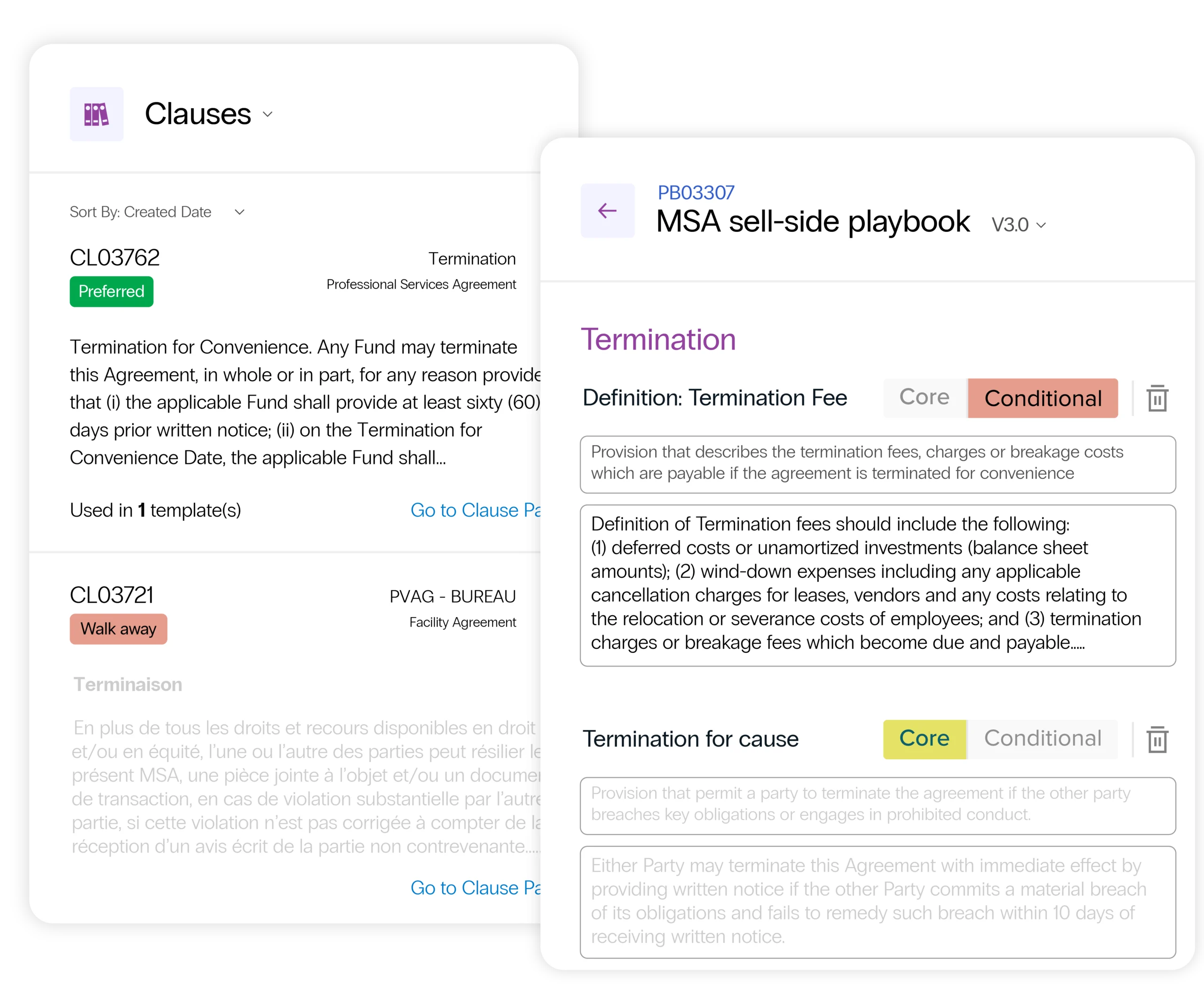Delete the Definition: Termination Fee clause
This screenshot has width=1204, height=987.
click(1157, 398)
